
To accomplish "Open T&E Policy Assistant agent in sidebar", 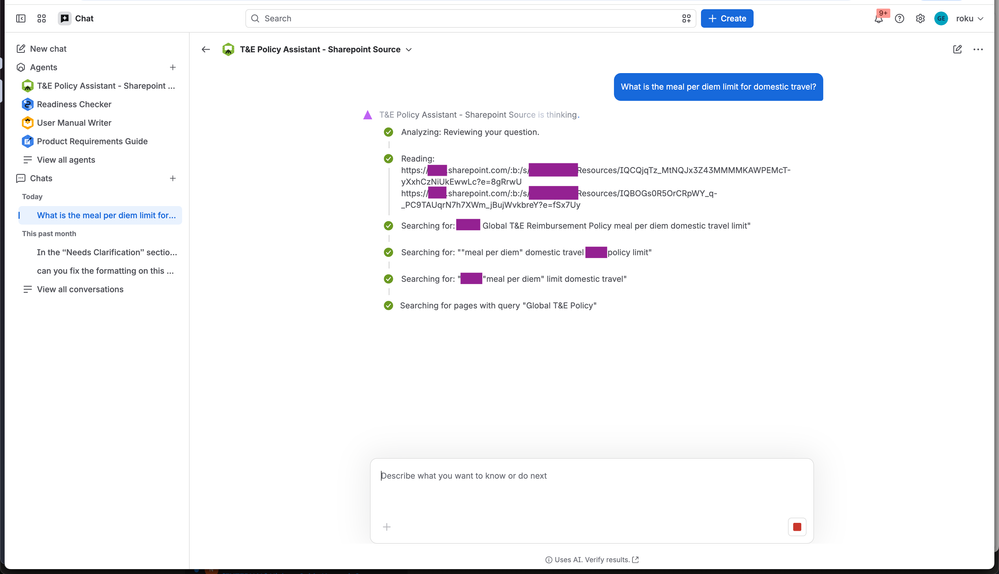I will [99, 85].
